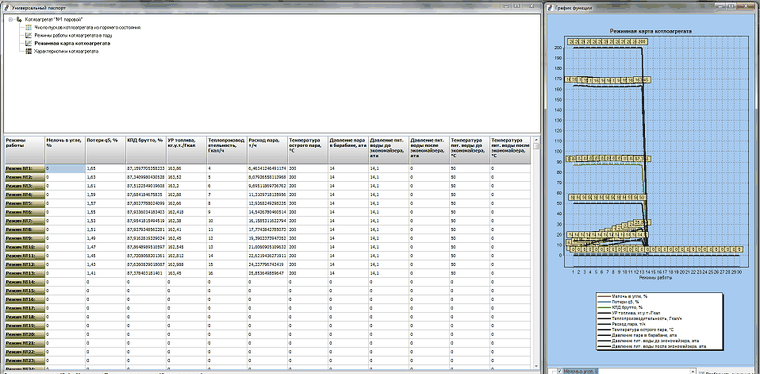Select Котлоагрегат №1 паровой root node
This screenshot has height=374, width=760.
coord(54,20)
